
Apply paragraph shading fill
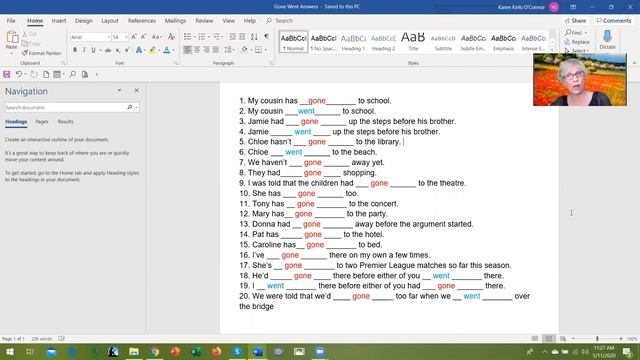tap(244, 50)
